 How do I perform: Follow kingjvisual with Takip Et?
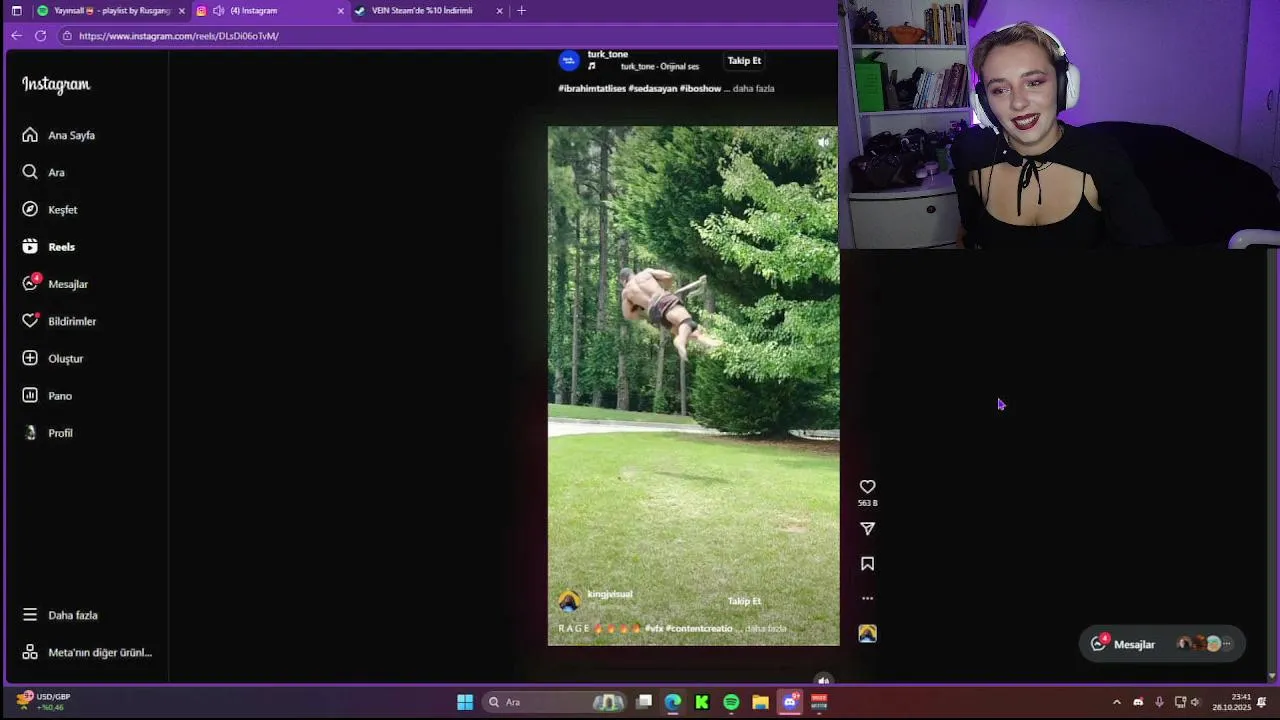click(744, 601)
